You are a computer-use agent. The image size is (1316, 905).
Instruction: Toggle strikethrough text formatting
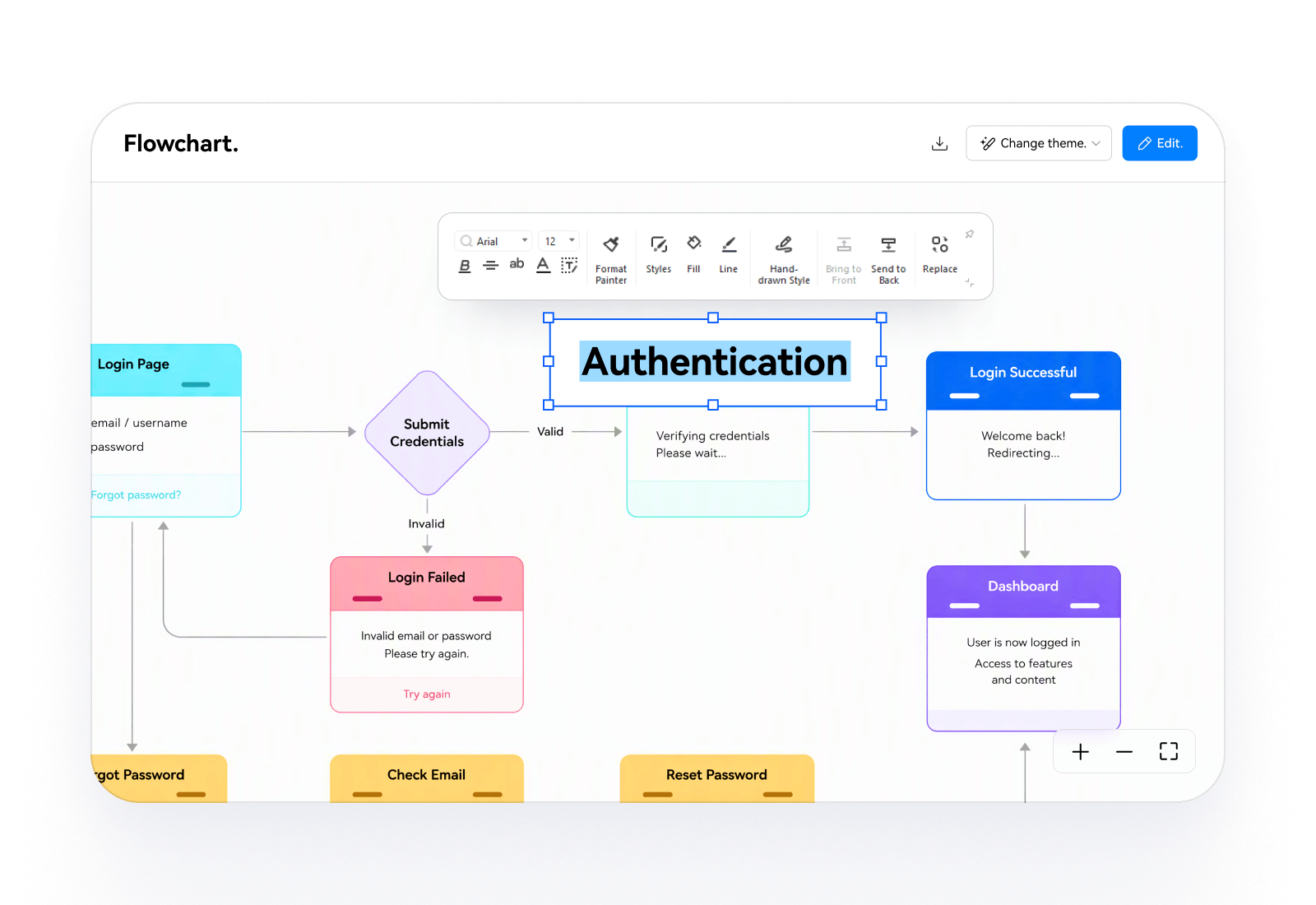(x=490, y=265)
